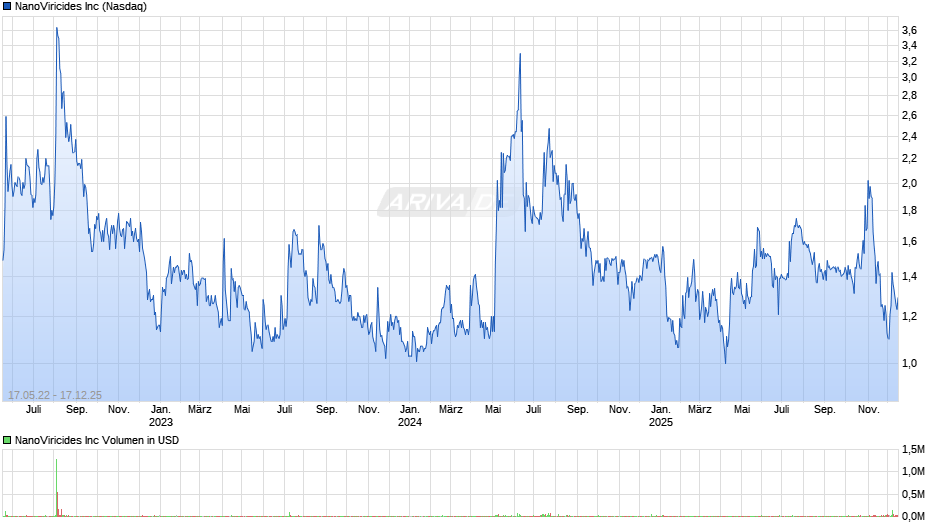The width and height of the screenshot is (940, 526).
Task: Click the tallest green volume spike bar
Action: [x=56, y=487]
